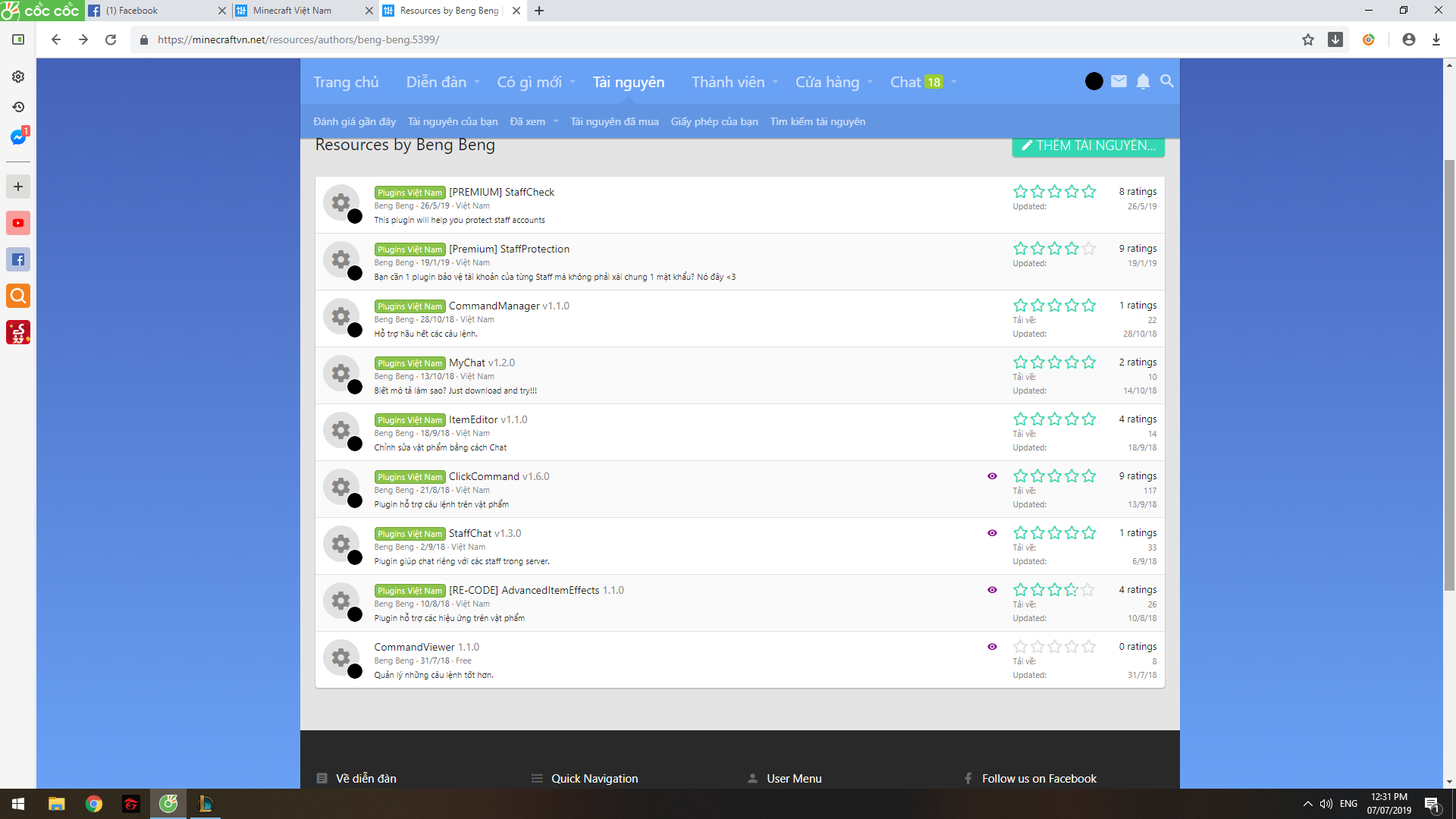Toggle watch eye icon for StaffChat
The width and height of the screenshot is (1456, 819).
[992, 533]
